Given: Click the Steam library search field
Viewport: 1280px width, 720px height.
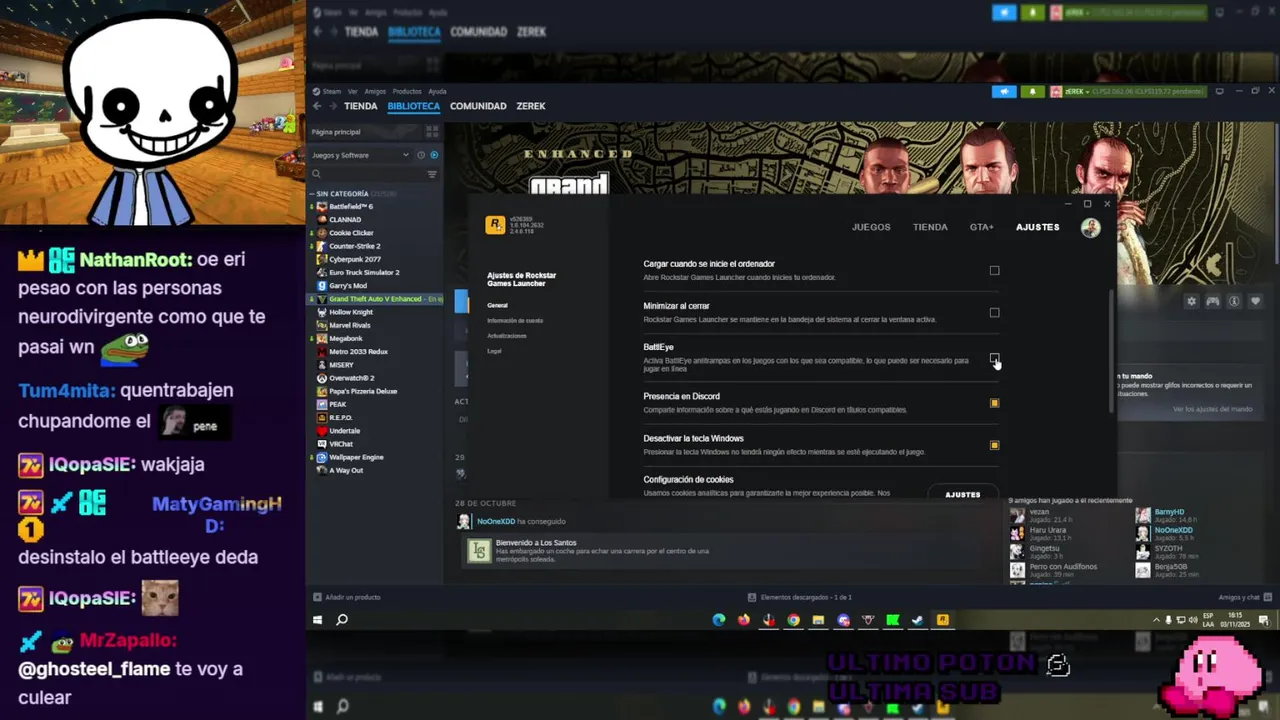Looking at the screenshot, I should [374, 174].
